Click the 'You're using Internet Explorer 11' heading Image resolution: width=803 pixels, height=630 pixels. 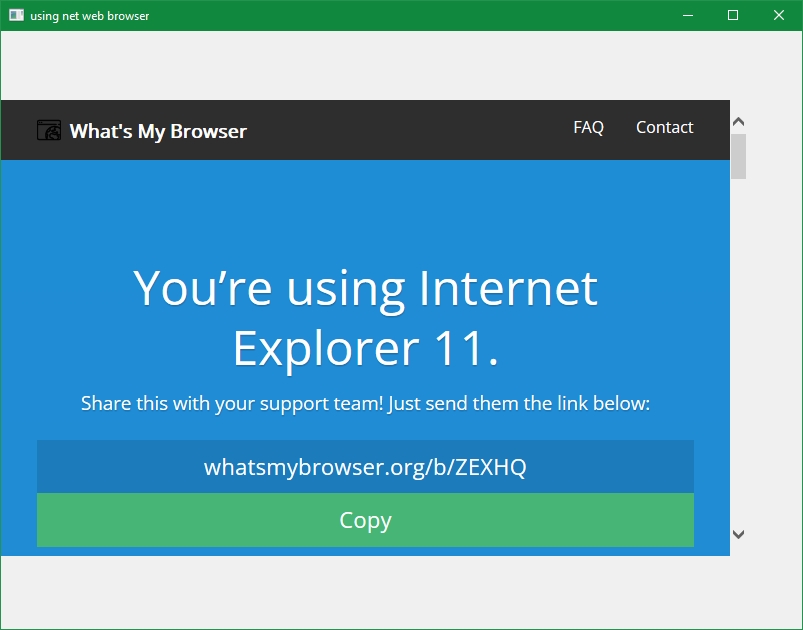tap(366, 318)
